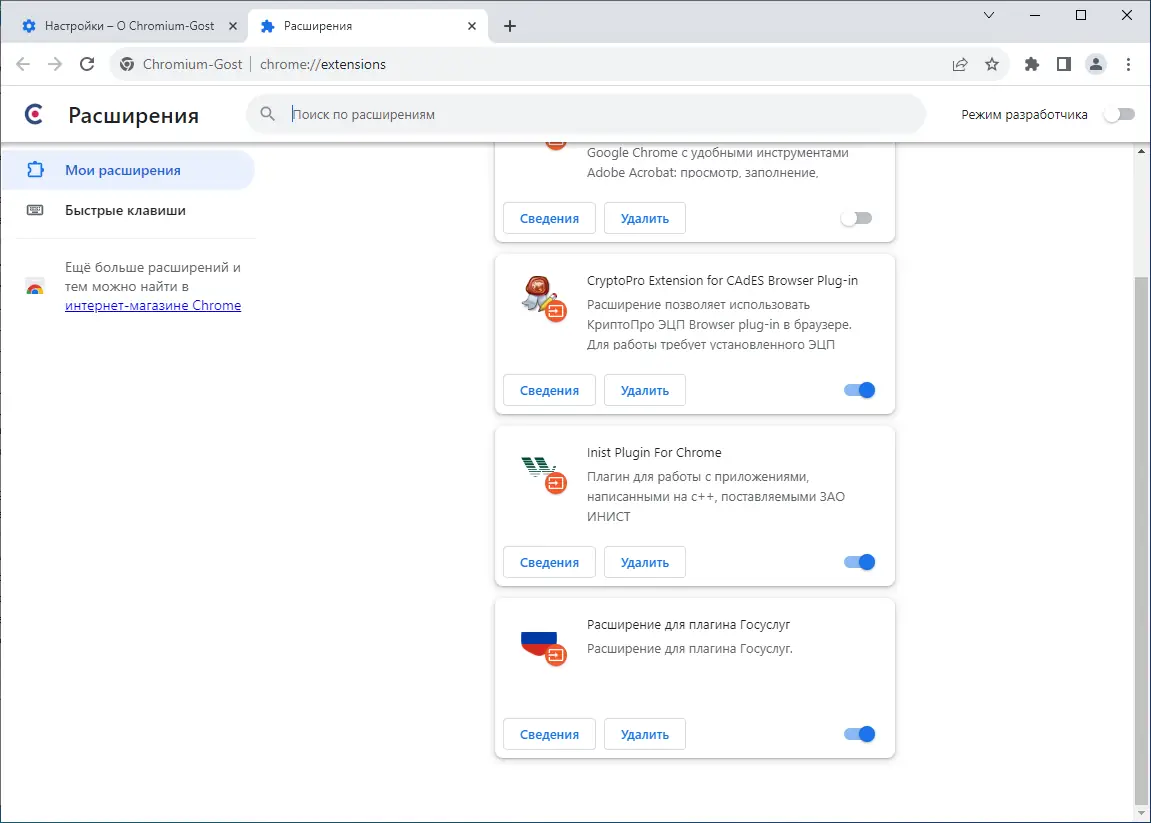Viewport: 1151px width, 823px height.
Task: Reload the page
Action: pos(87,64)
